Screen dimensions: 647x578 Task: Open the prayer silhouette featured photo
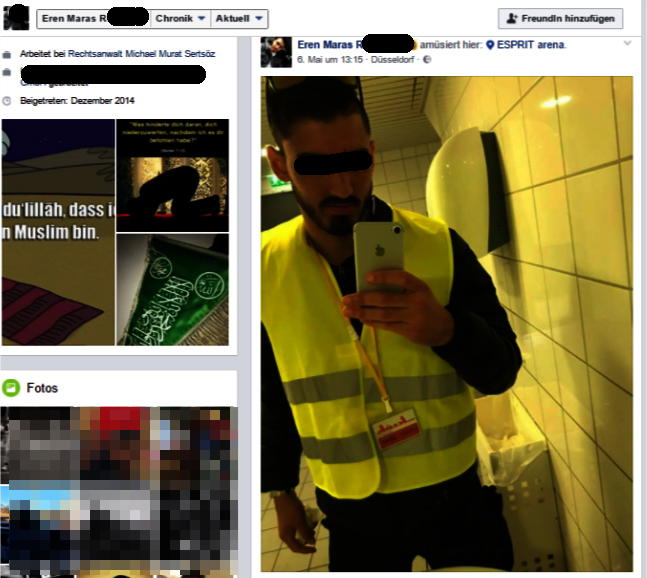click(x=172, y=175)
